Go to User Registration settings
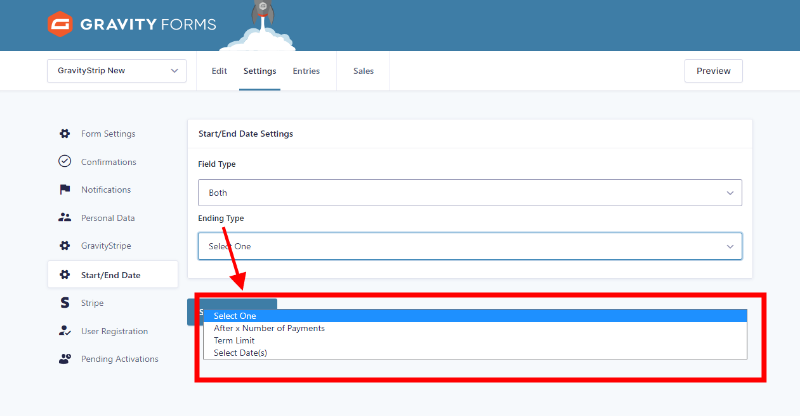The image size is (800, 416). click(x=113, y=331)
